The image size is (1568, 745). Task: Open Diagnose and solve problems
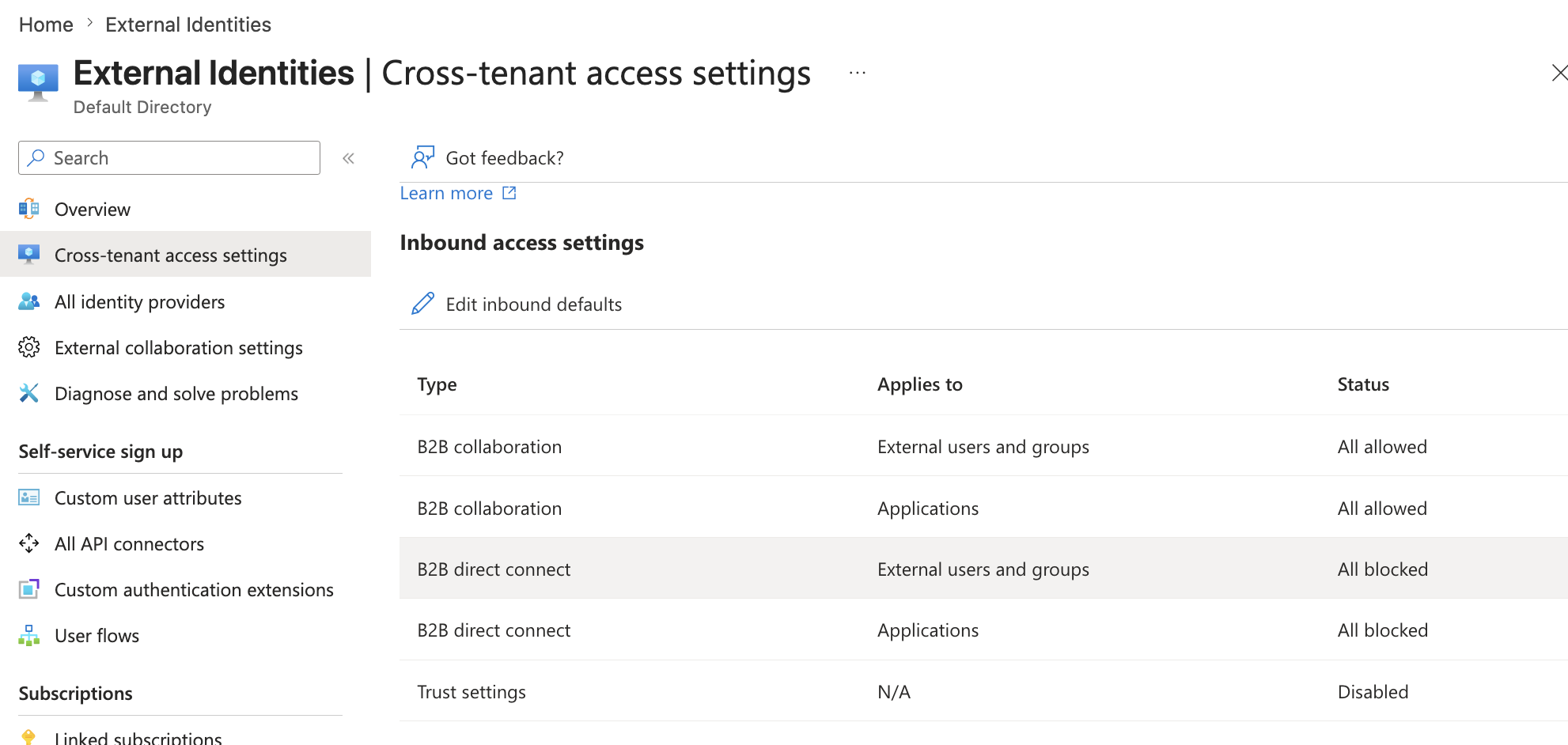point(176,394)
